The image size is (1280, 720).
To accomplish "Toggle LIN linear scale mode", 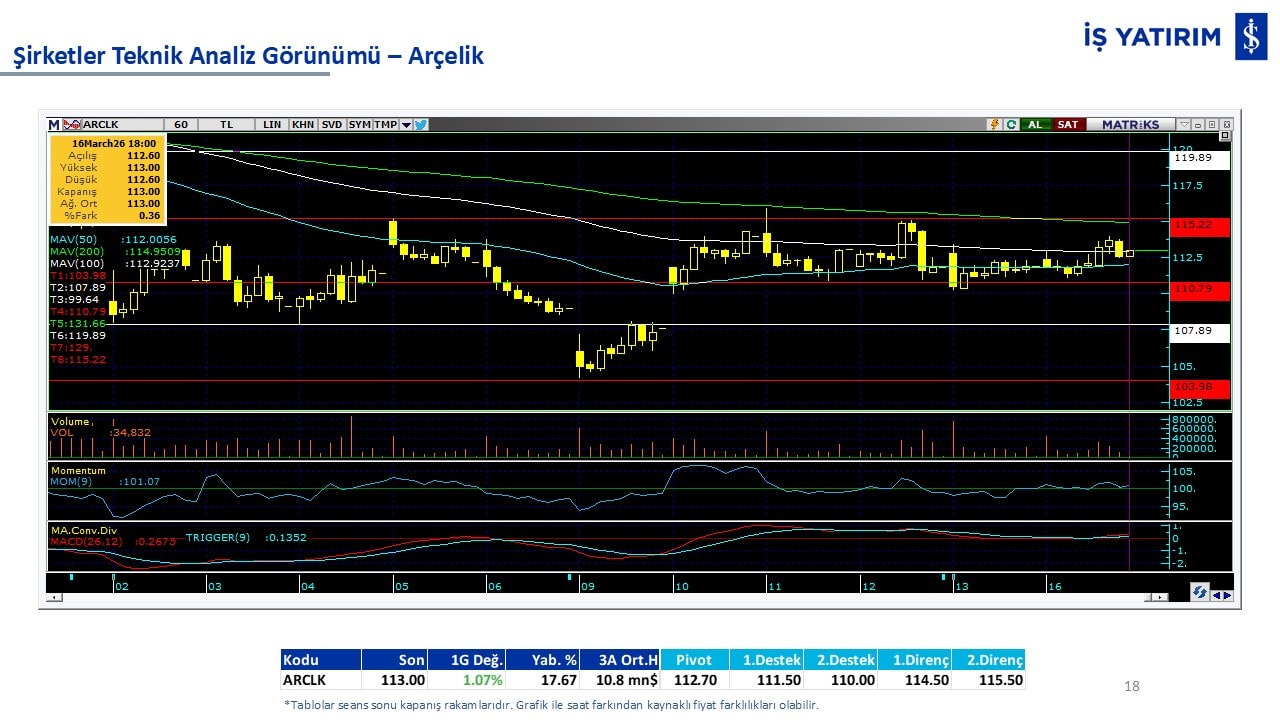I will pyautogui.click(x=272, y=125).
